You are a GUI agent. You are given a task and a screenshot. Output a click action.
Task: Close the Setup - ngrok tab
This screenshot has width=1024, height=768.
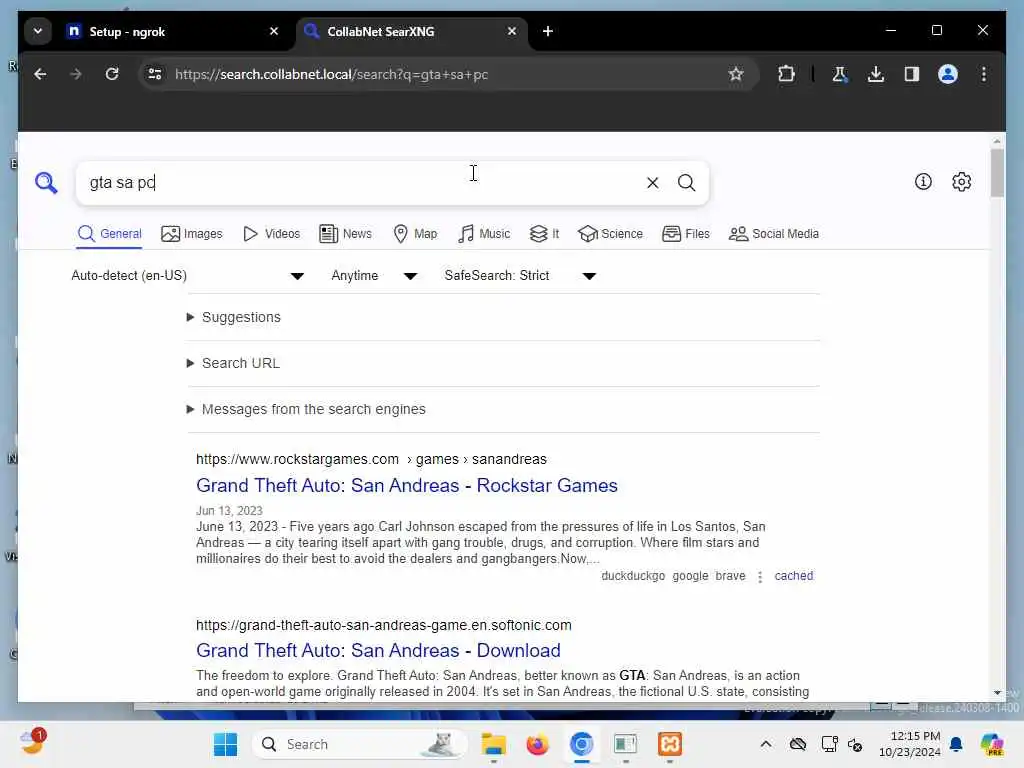coord(274,31)
